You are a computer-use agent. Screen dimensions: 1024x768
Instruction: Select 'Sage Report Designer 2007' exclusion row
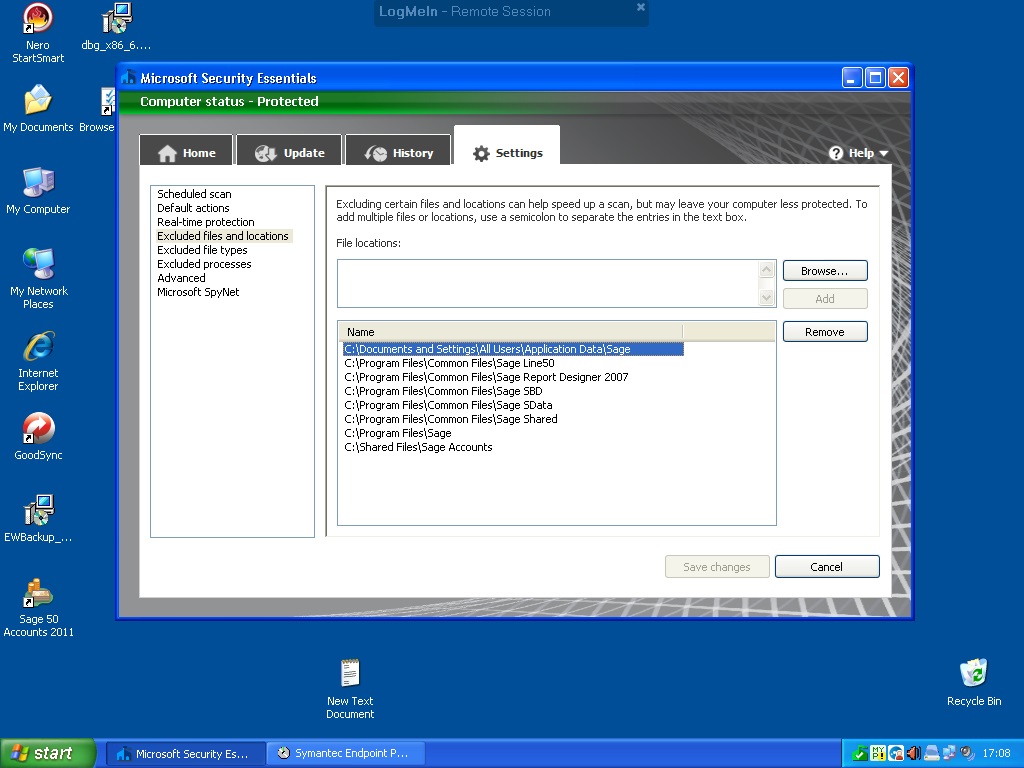pyautogui.click(x=486, y=377)
